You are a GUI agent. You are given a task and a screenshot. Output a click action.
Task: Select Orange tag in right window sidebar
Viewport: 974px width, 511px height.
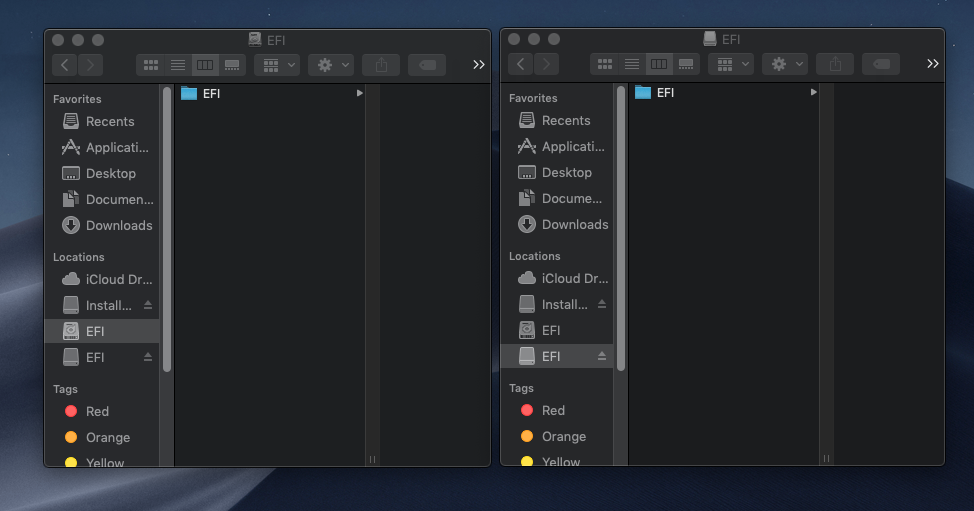[557, 436]
